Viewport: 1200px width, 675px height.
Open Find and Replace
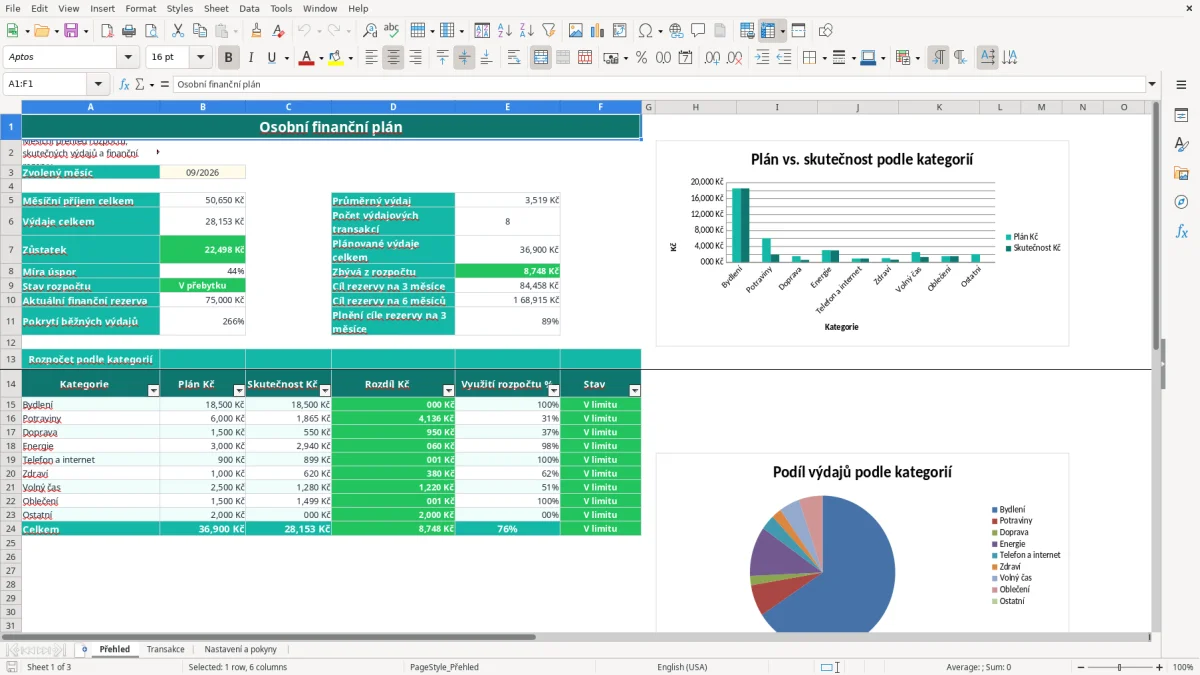(370, 31)
